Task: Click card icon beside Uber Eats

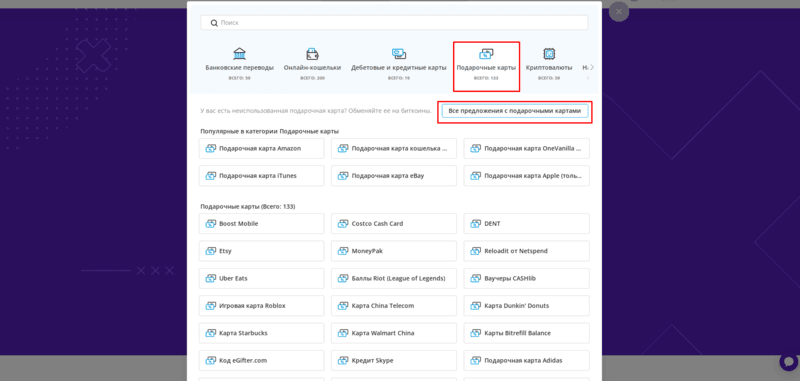Action: tap(211, 278)
